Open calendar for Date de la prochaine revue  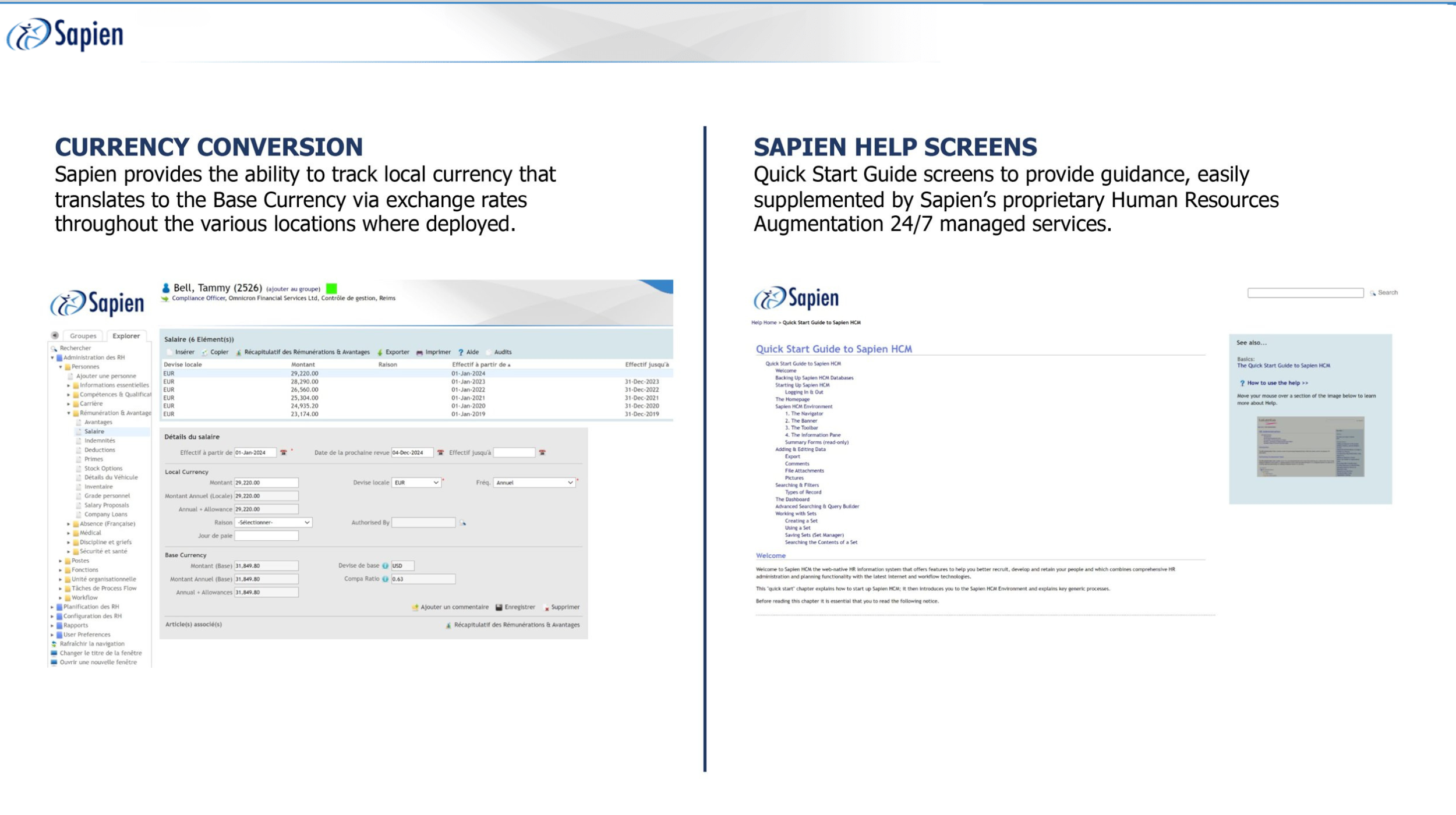441,452
